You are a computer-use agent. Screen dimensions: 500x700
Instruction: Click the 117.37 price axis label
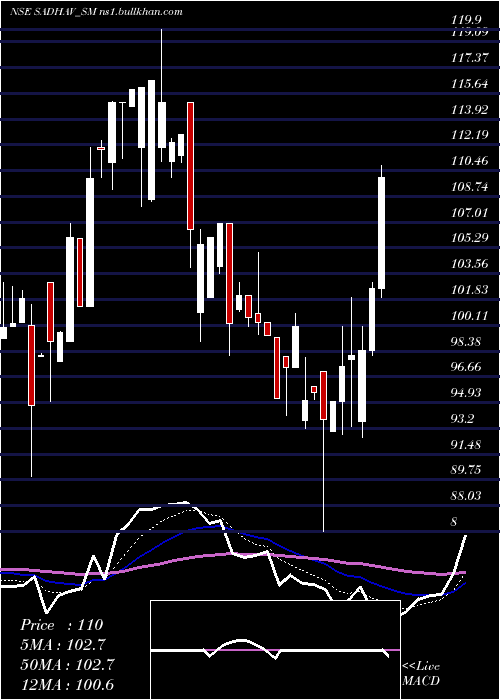pos(469,58)
